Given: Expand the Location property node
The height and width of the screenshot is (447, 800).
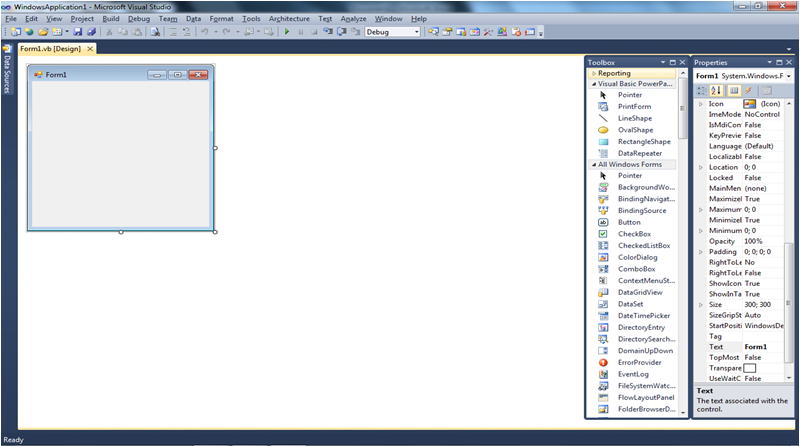Looking at the screenshot, I should click(701, 167).
